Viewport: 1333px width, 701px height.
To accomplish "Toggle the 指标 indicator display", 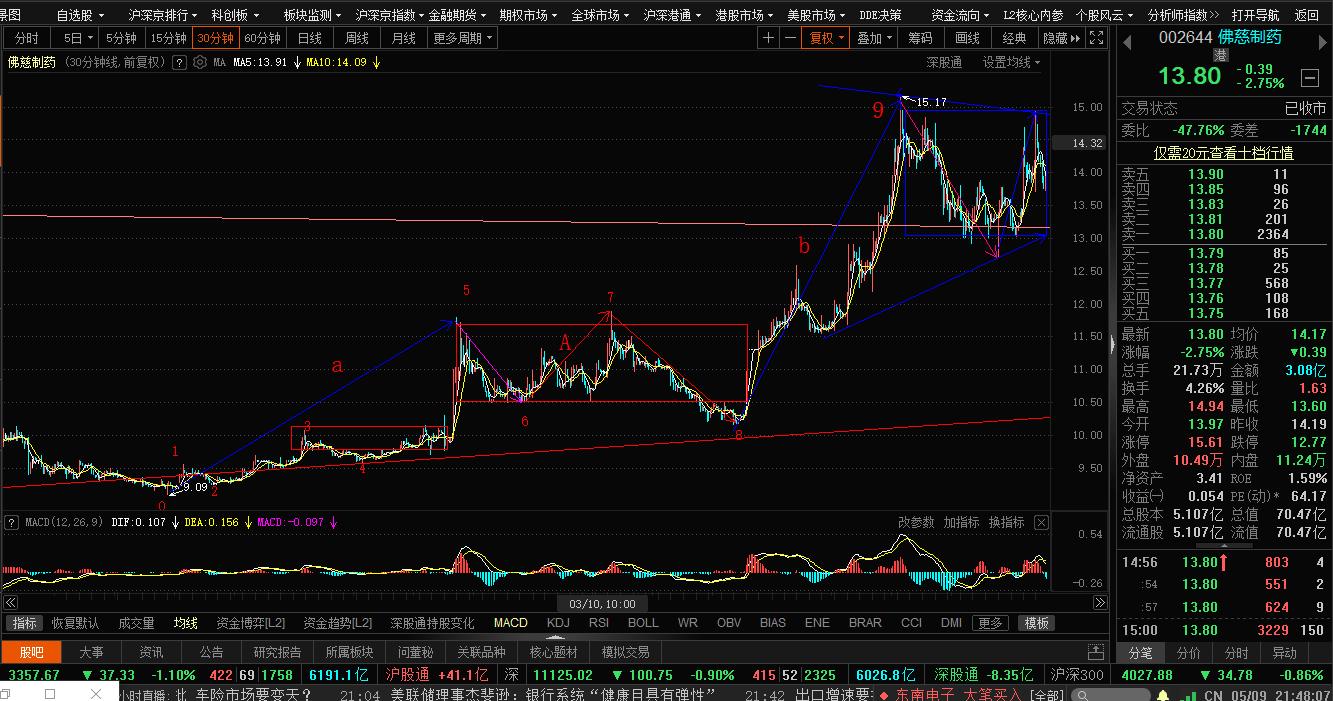I will click(x=24, y=622).
